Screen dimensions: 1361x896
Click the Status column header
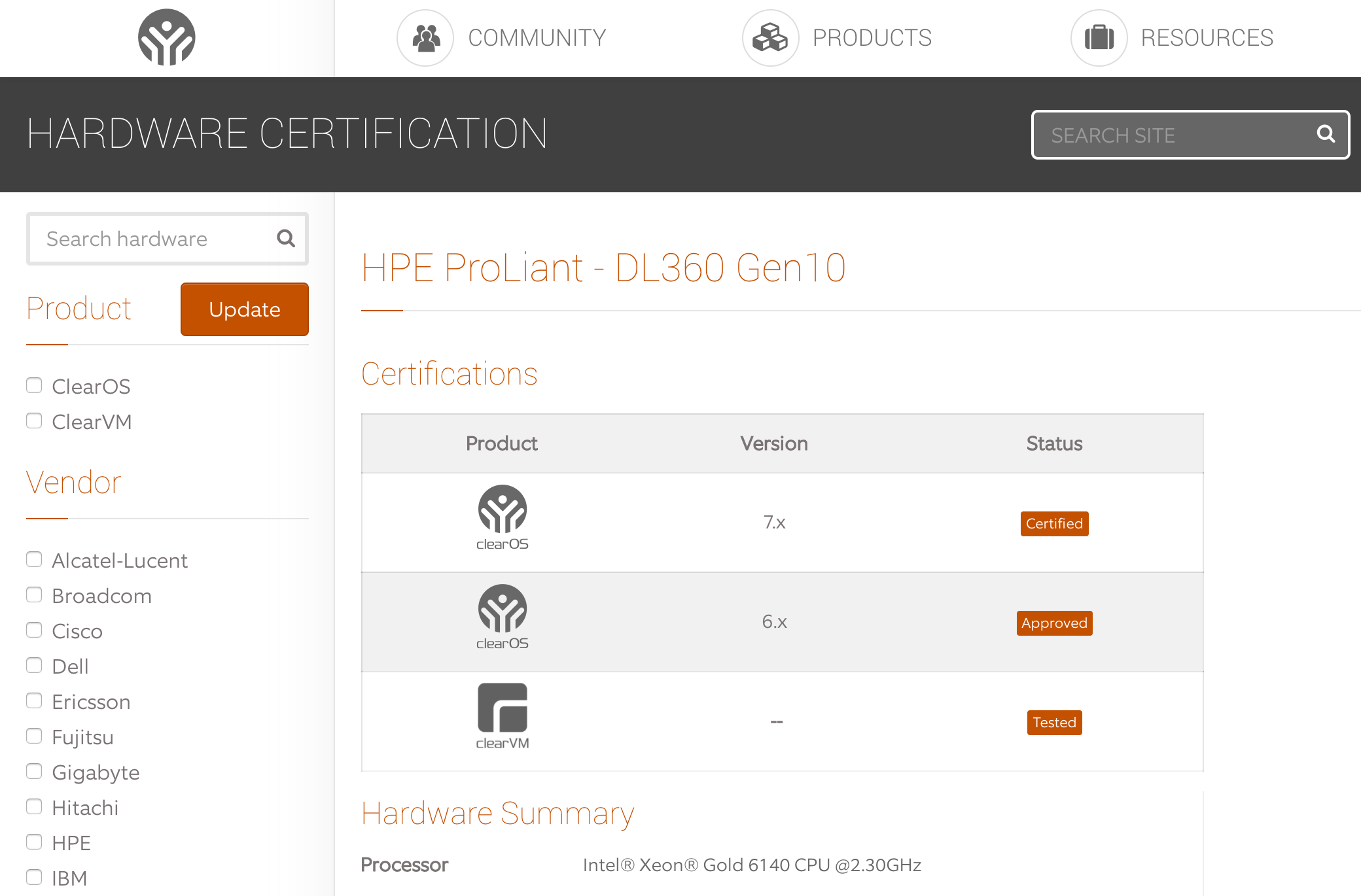(1054, 443)
